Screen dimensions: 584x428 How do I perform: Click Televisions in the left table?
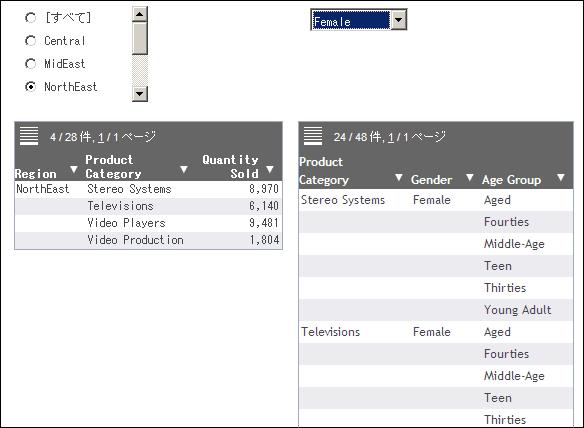[120, 206]
